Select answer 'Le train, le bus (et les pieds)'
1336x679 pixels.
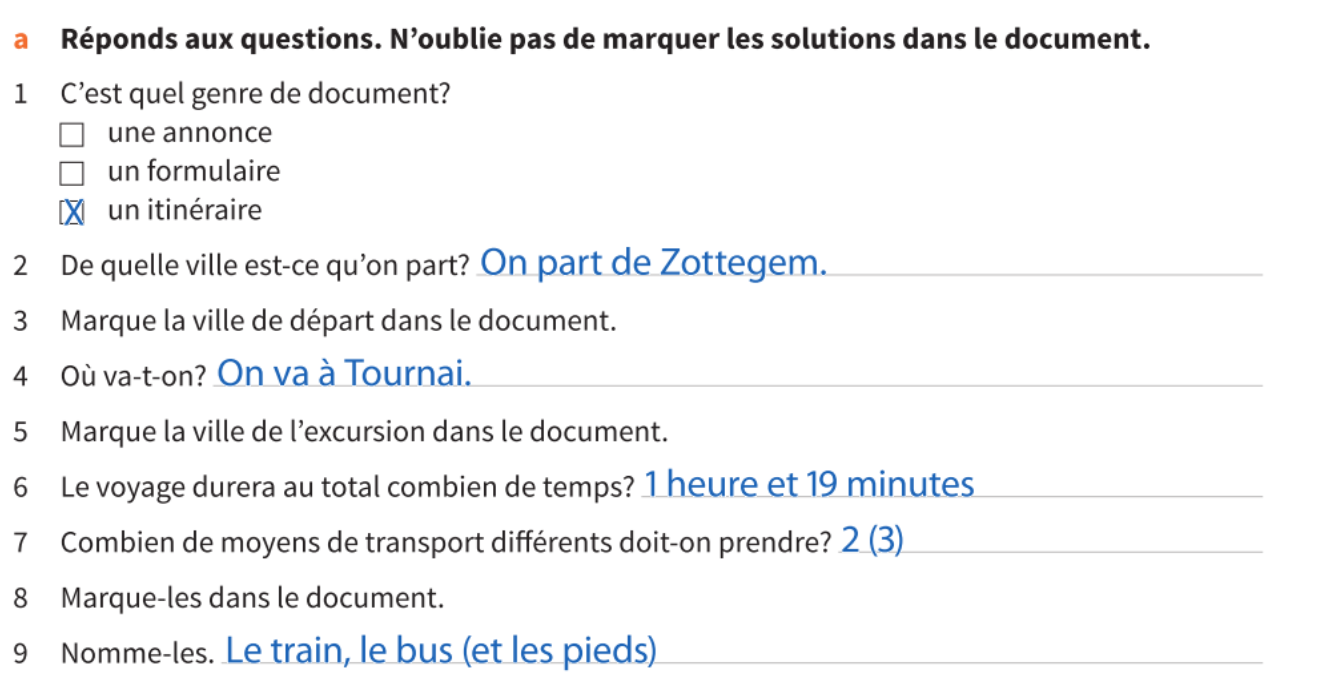pyautogui.click(x=441, y=651)
